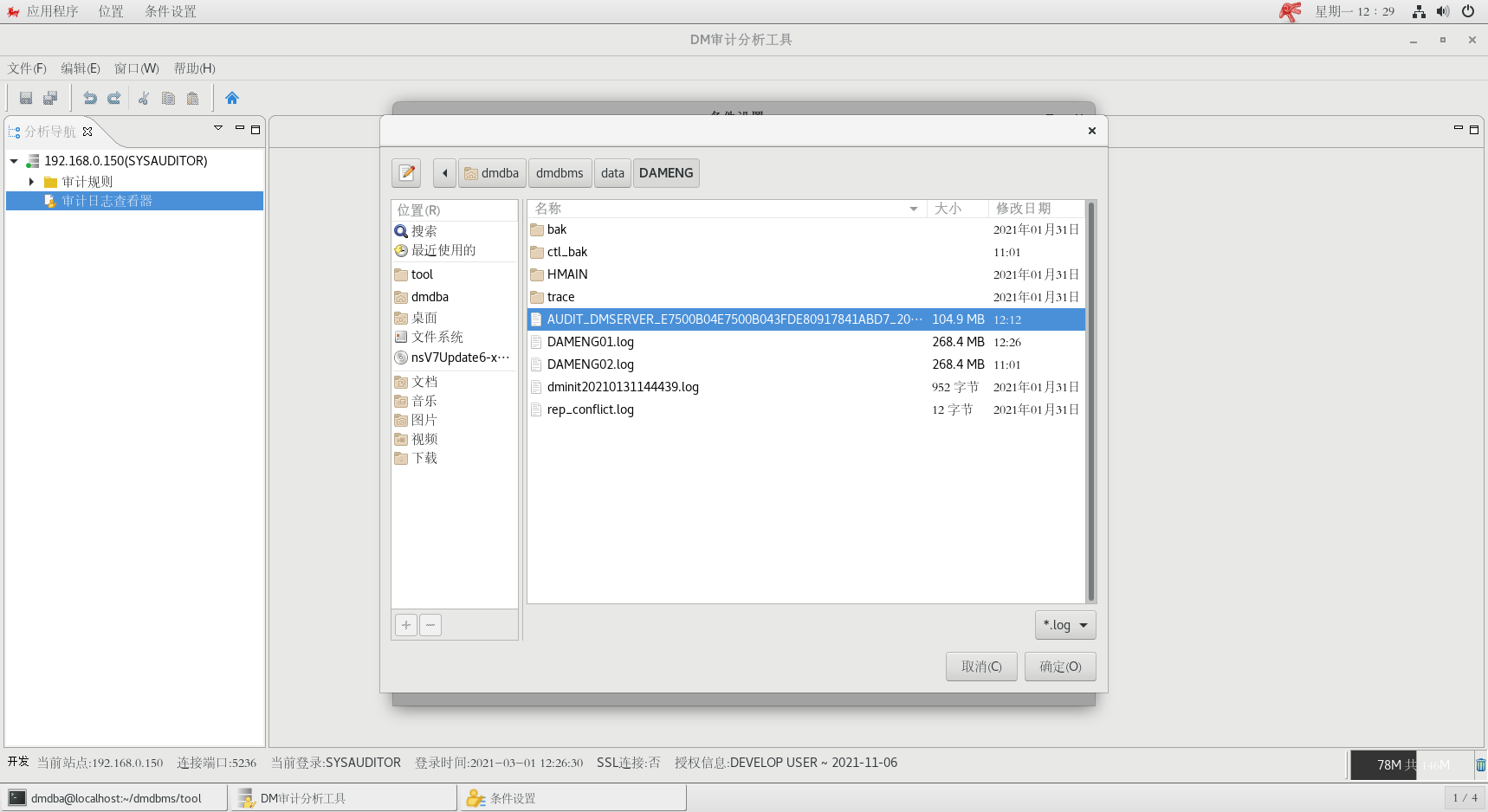Click the 取消(C) button
The height and width of the screenshot is (812, 1488).
(981, 667)
